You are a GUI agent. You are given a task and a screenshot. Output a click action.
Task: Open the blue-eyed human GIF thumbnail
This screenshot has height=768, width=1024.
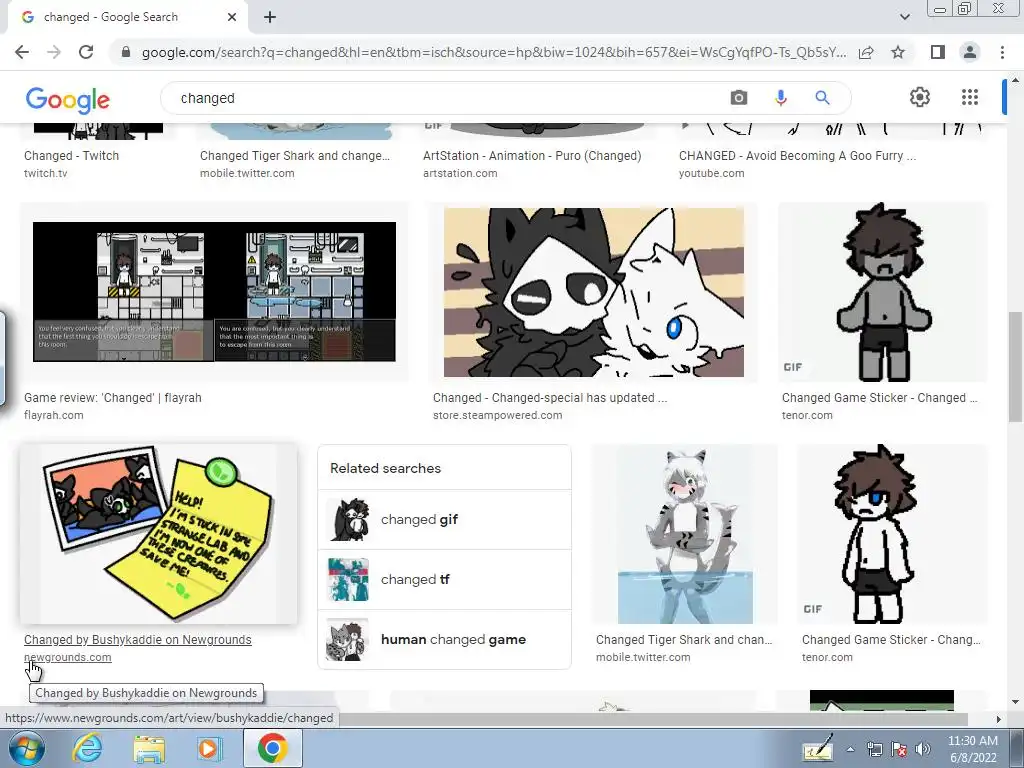click(892, 534)
